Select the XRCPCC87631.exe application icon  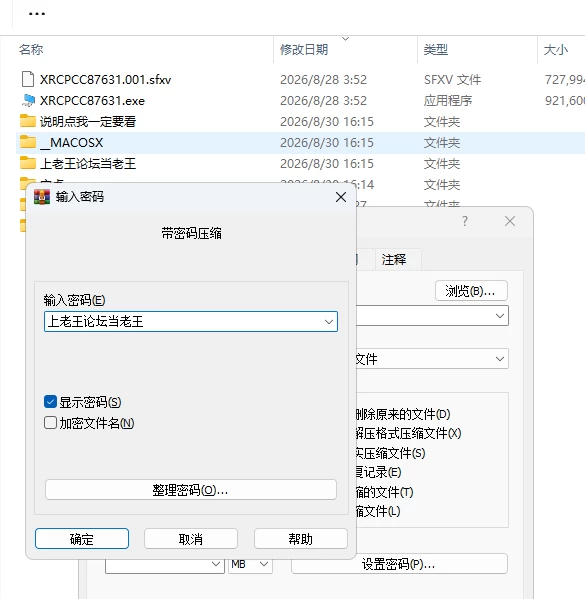(x=28, y=100)
